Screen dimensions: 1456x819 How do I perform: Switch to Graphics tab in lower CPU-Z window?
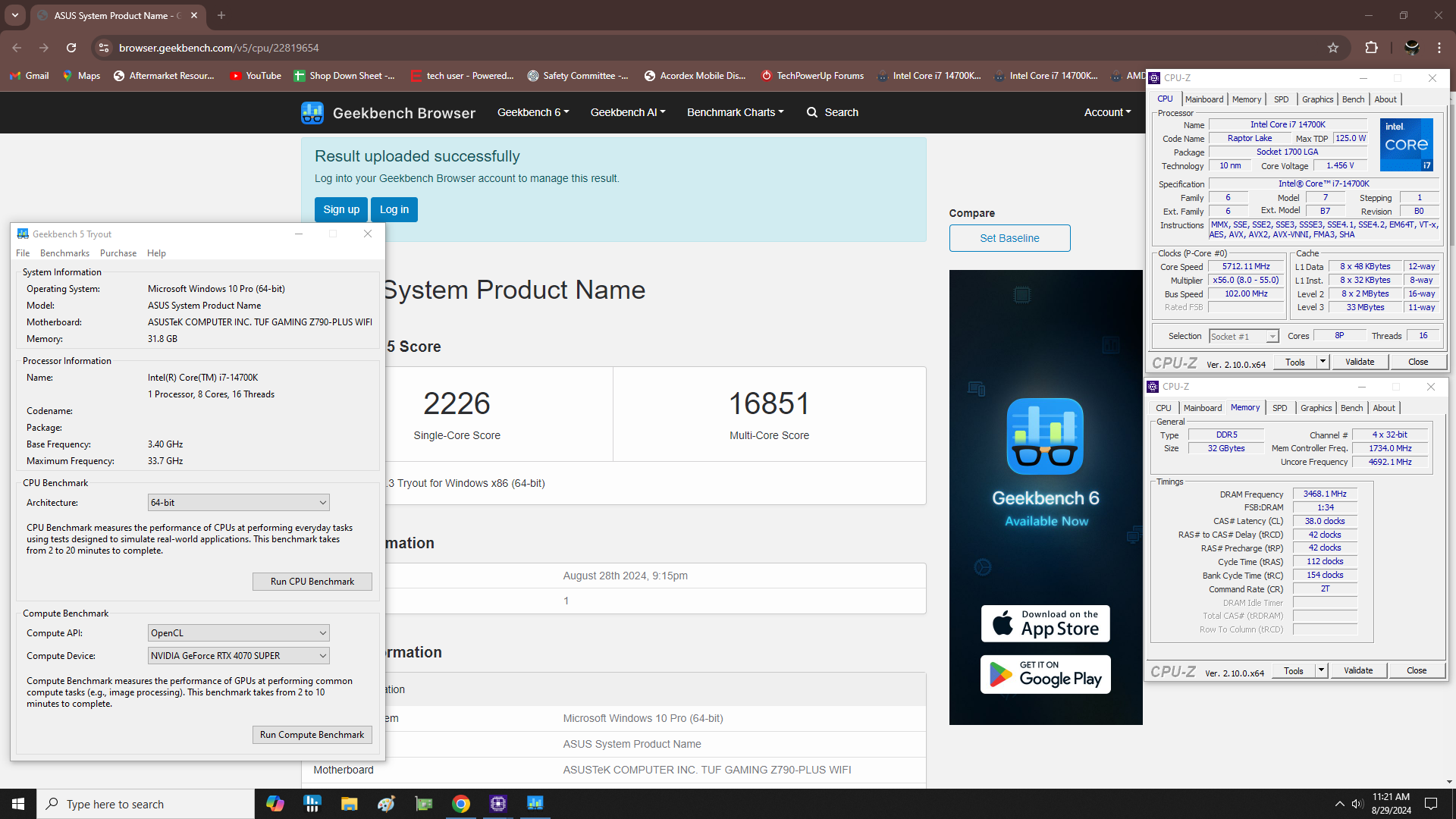coord(1316,408)
